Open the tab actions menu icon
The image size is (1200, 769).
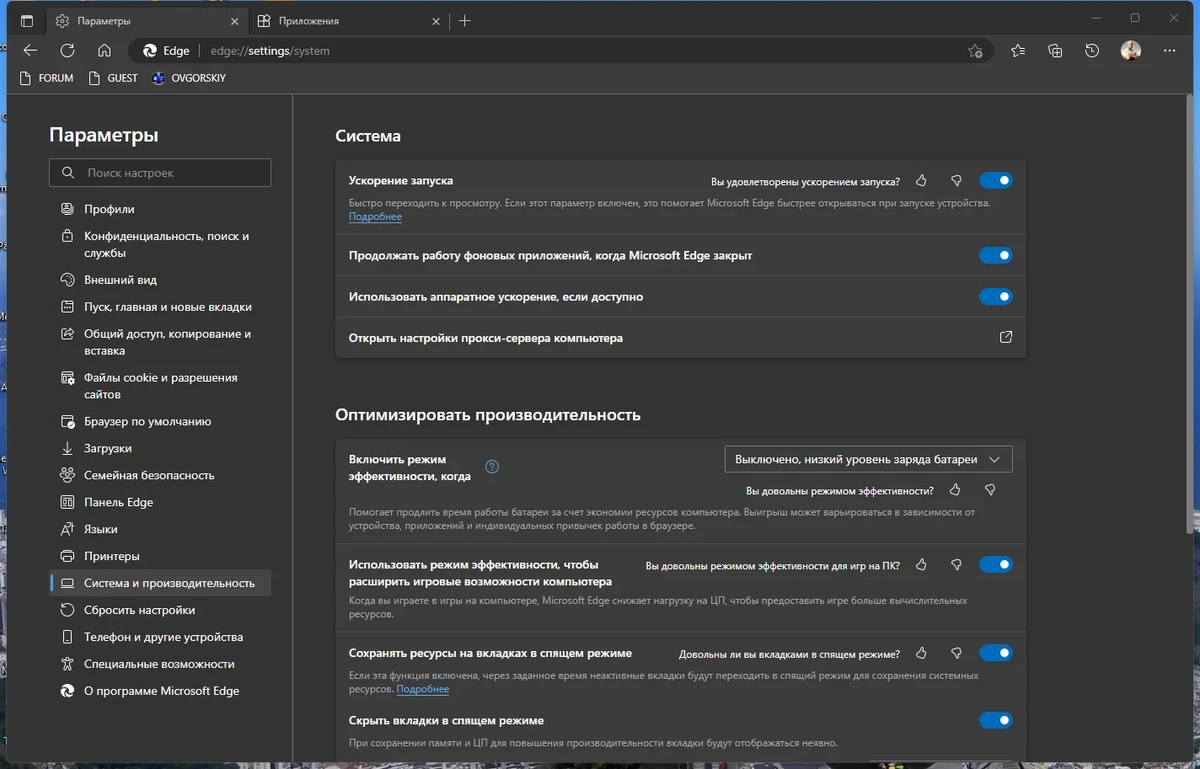coord(27,20)
